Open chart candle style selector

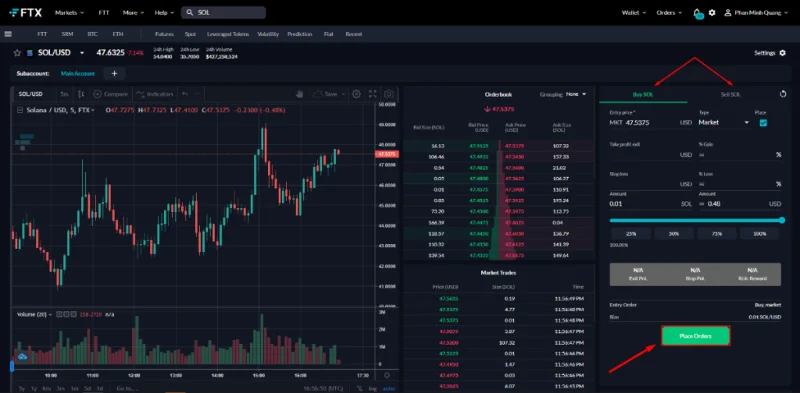click(81, 94)
